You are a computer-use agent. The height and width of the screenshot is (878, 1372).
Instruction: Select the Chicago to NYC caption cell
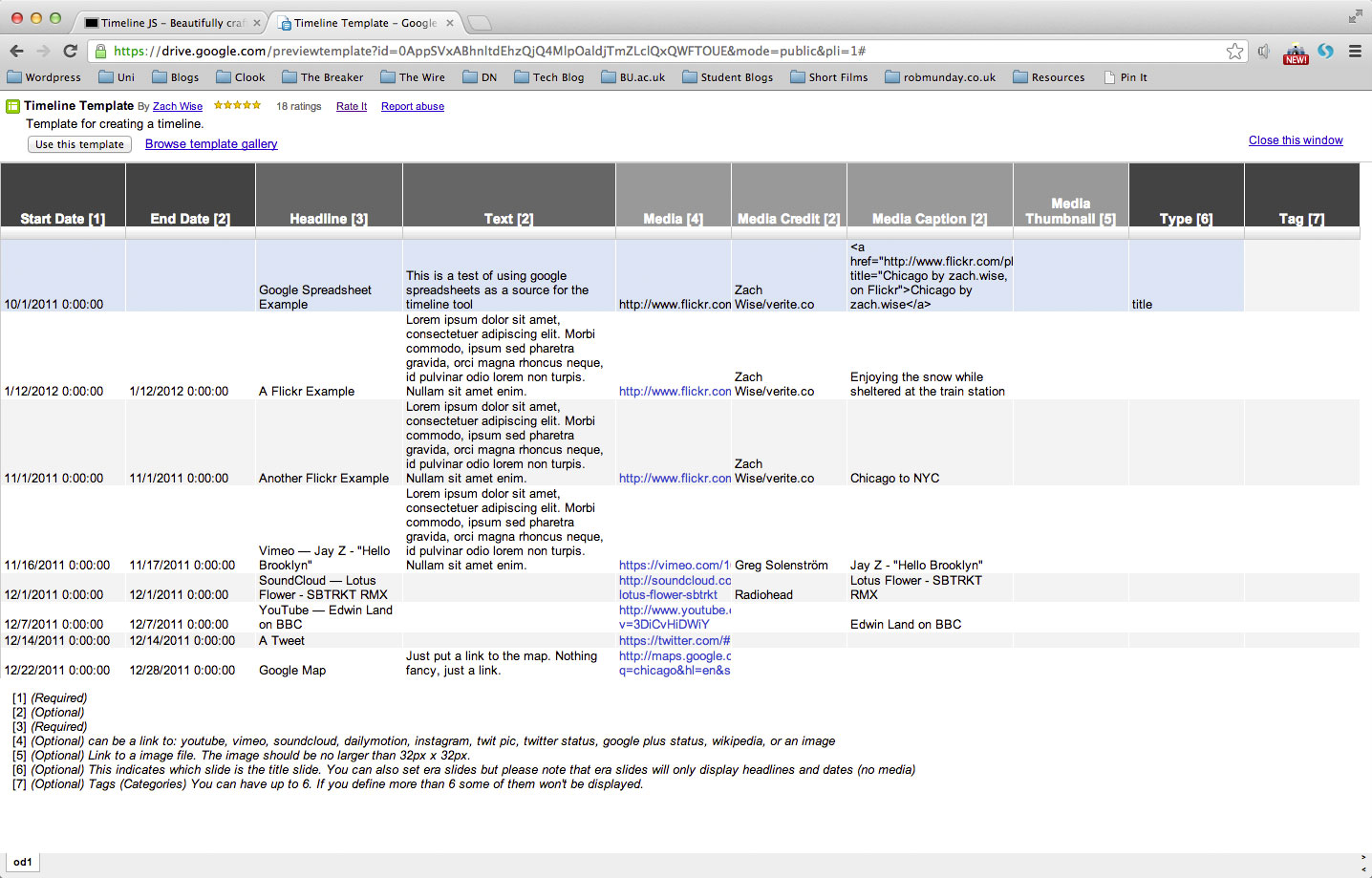[930, 442]
